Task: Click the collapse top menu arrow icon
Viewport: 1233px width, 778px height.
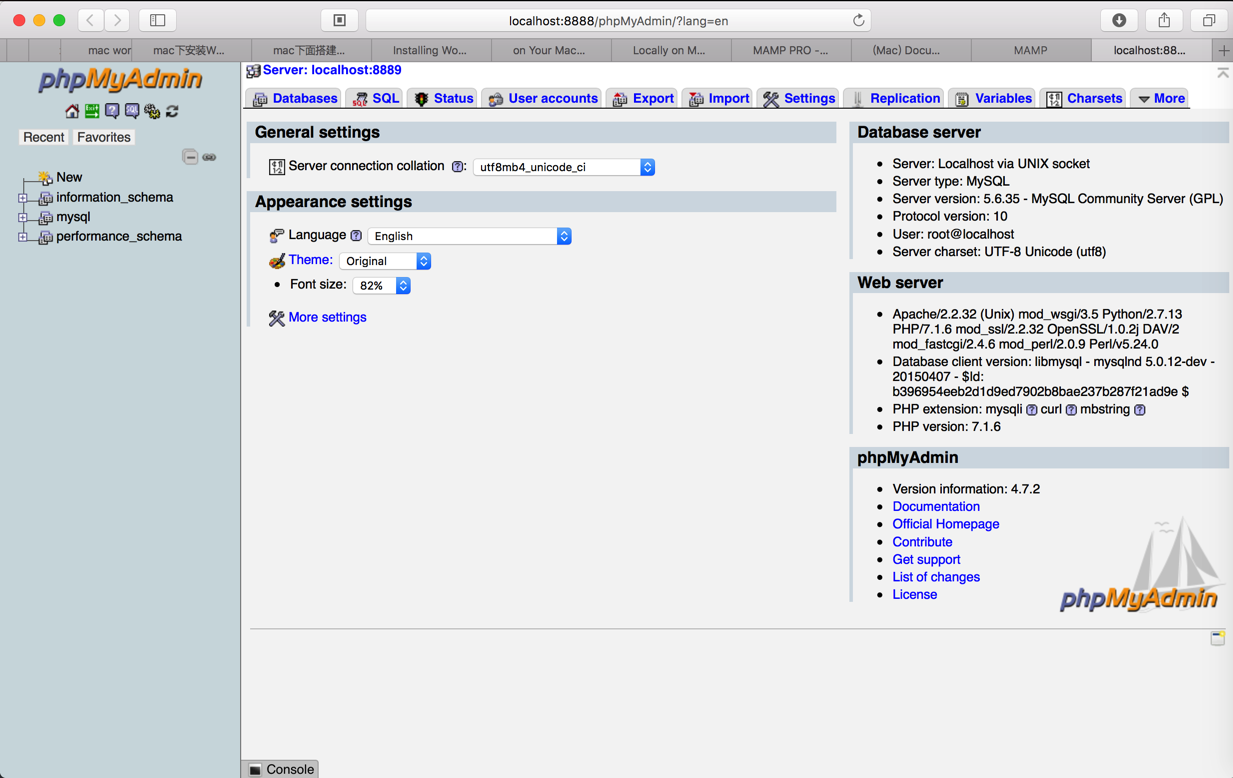Action: [x=1223, y=73]
